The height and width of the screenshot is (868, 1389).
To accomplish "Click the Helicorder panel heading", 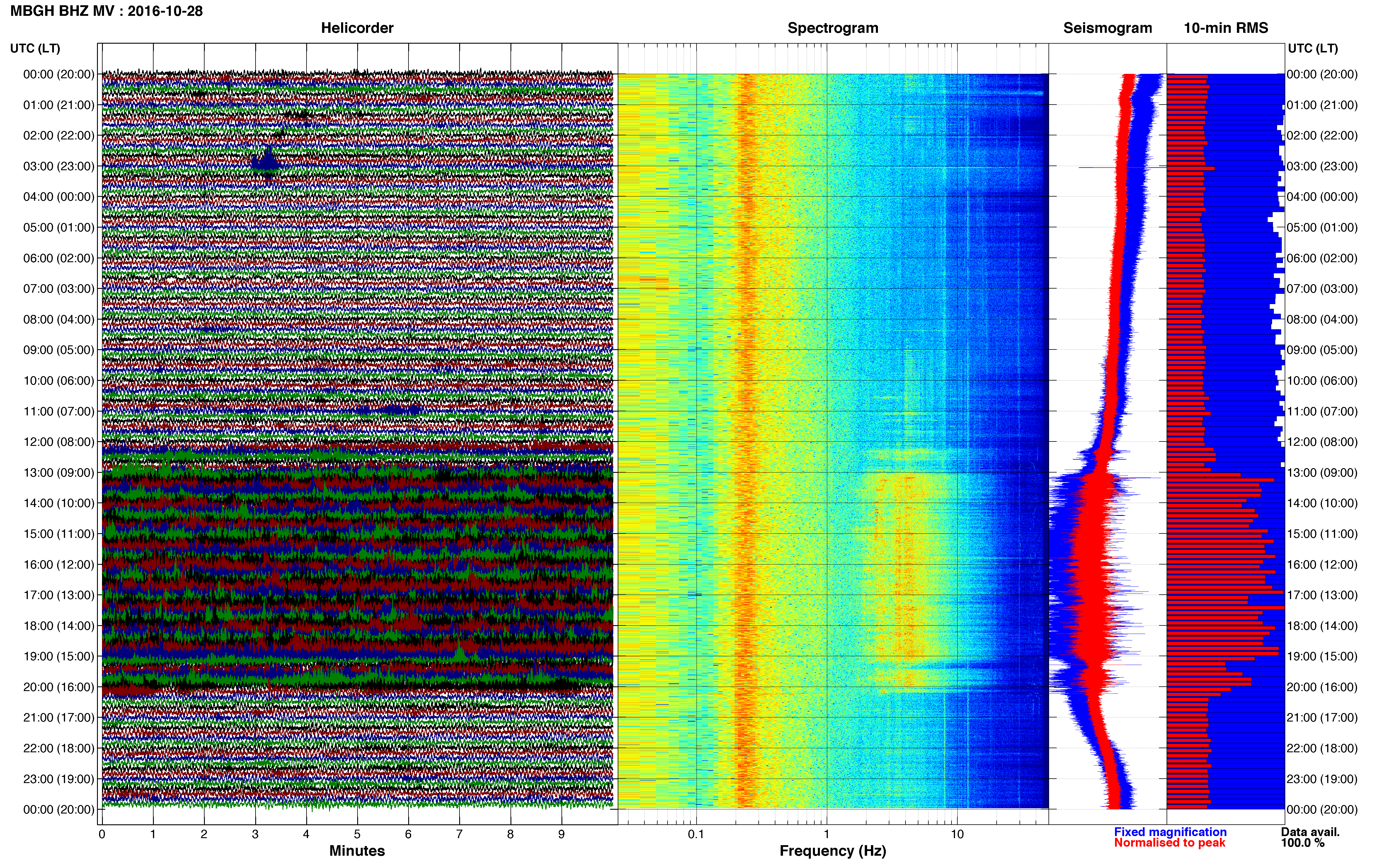I will point(357,28).
